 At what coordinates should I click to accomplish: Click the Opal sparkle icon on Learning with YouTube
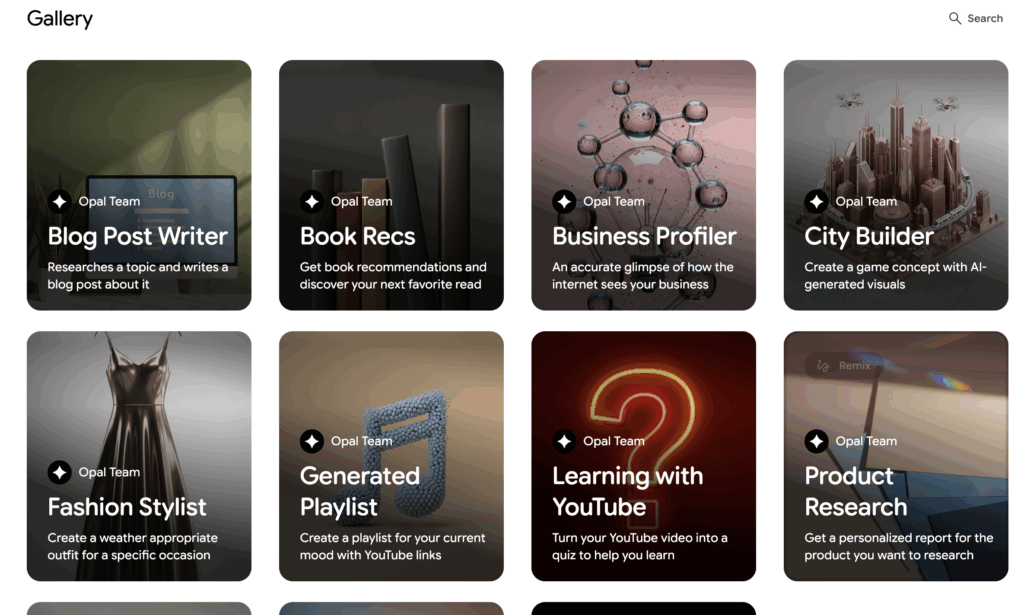tap(564, 441)
